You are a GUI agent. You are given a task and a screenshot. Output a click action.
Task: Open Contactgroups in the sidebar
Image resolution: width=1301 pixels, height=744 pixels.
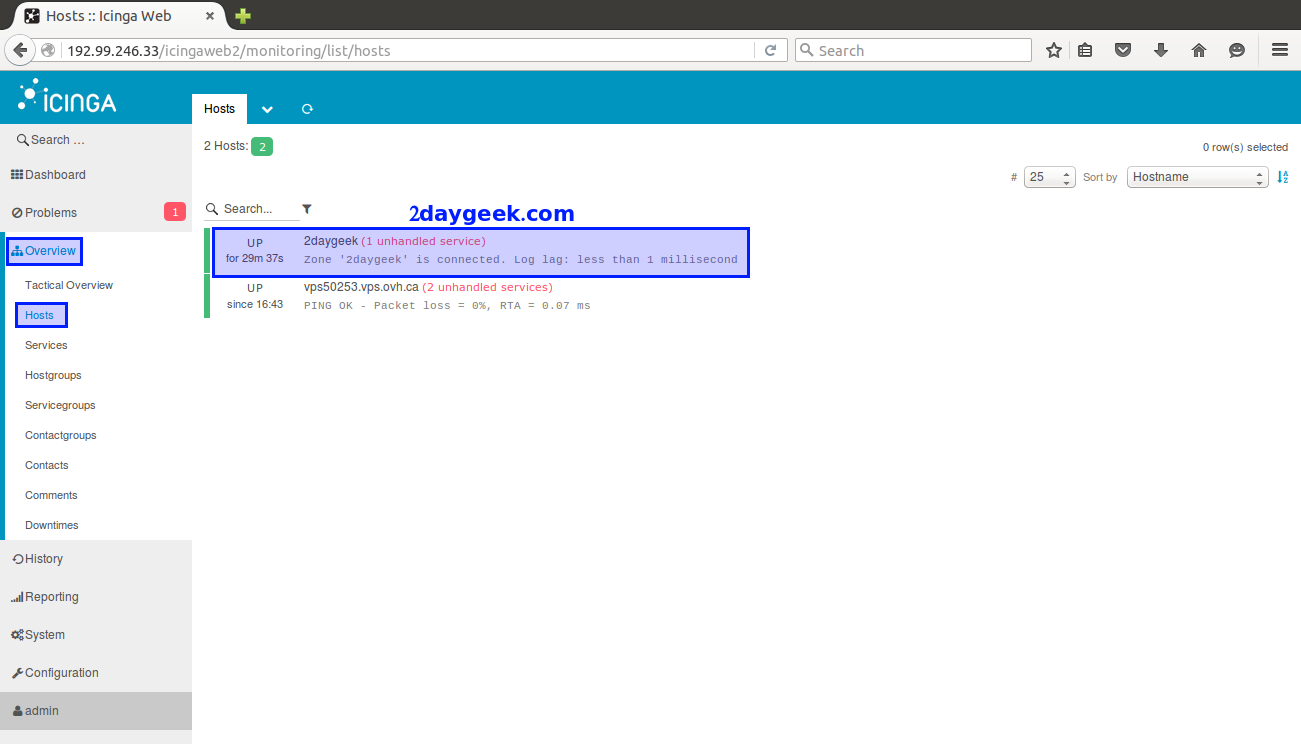61,435
